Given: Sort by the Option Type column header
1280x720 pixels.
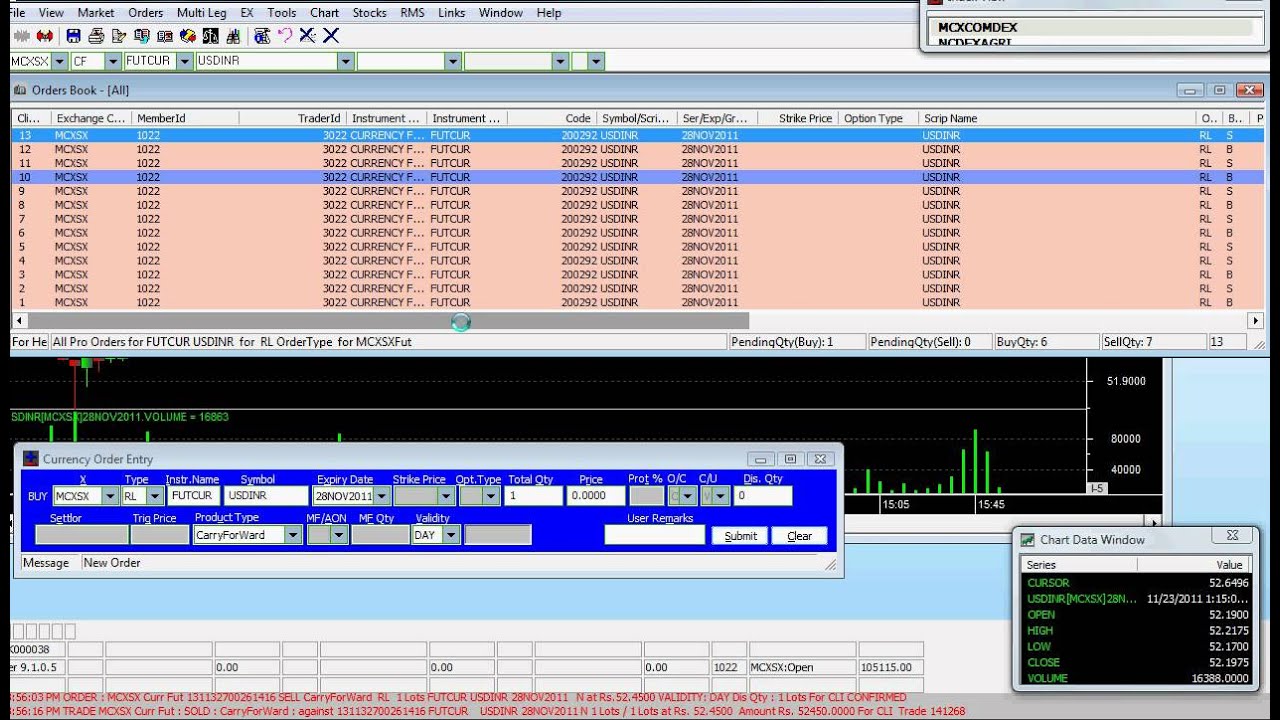Looking at the screenshot, I should click(878, 118).
